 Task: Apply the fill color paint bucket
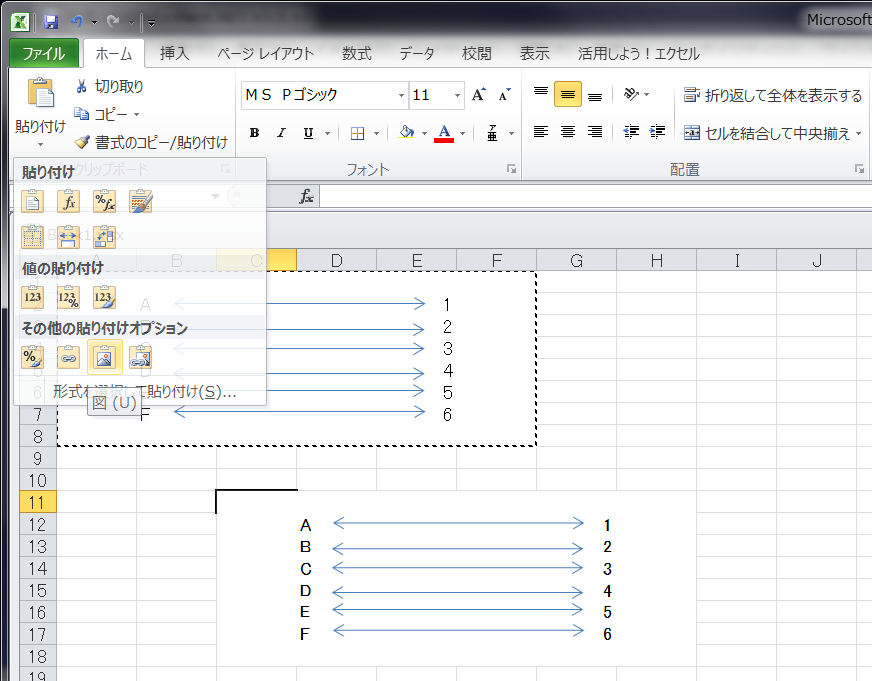coord(407,133)
